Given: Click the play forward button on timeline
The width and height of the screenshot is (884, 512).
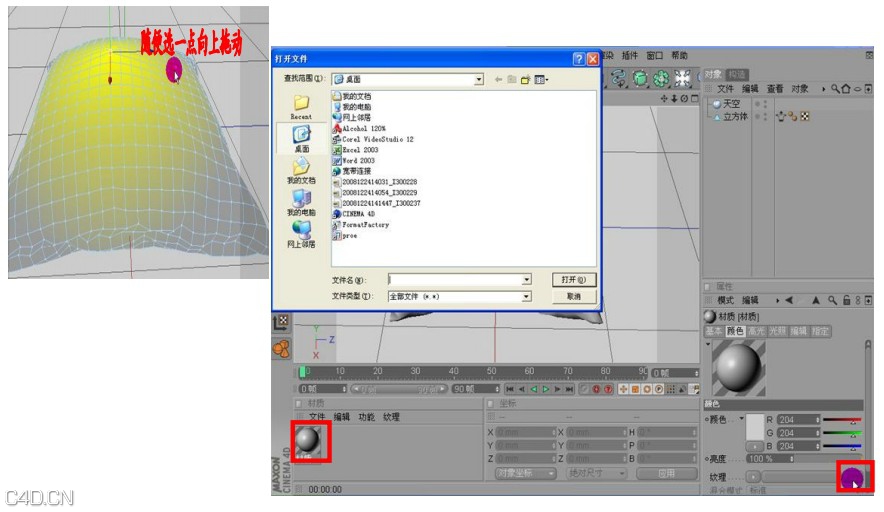Looking at the screenshot, I should coord(546,389).
